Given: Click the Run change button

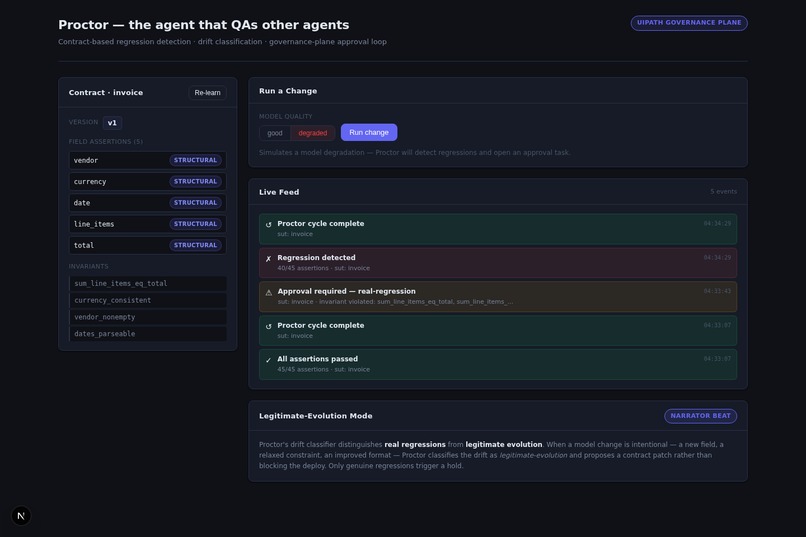Looking at the screenshot, I should [x=369, y=133].
